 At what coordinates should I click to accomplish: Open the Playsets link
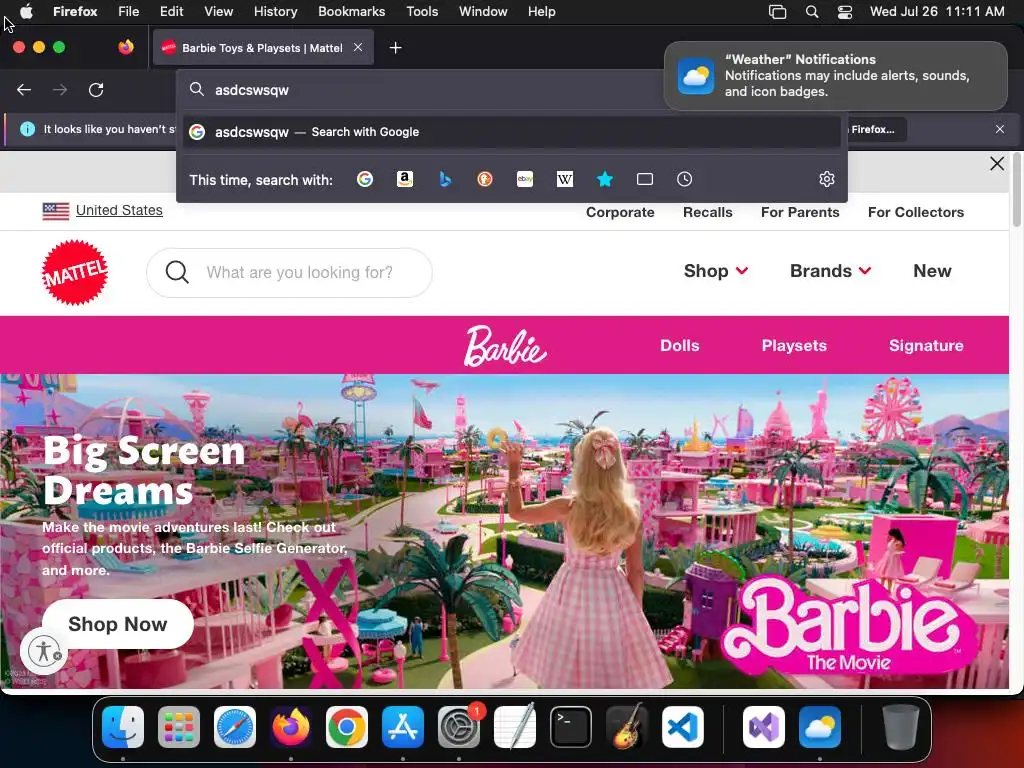tap(794, 345)
